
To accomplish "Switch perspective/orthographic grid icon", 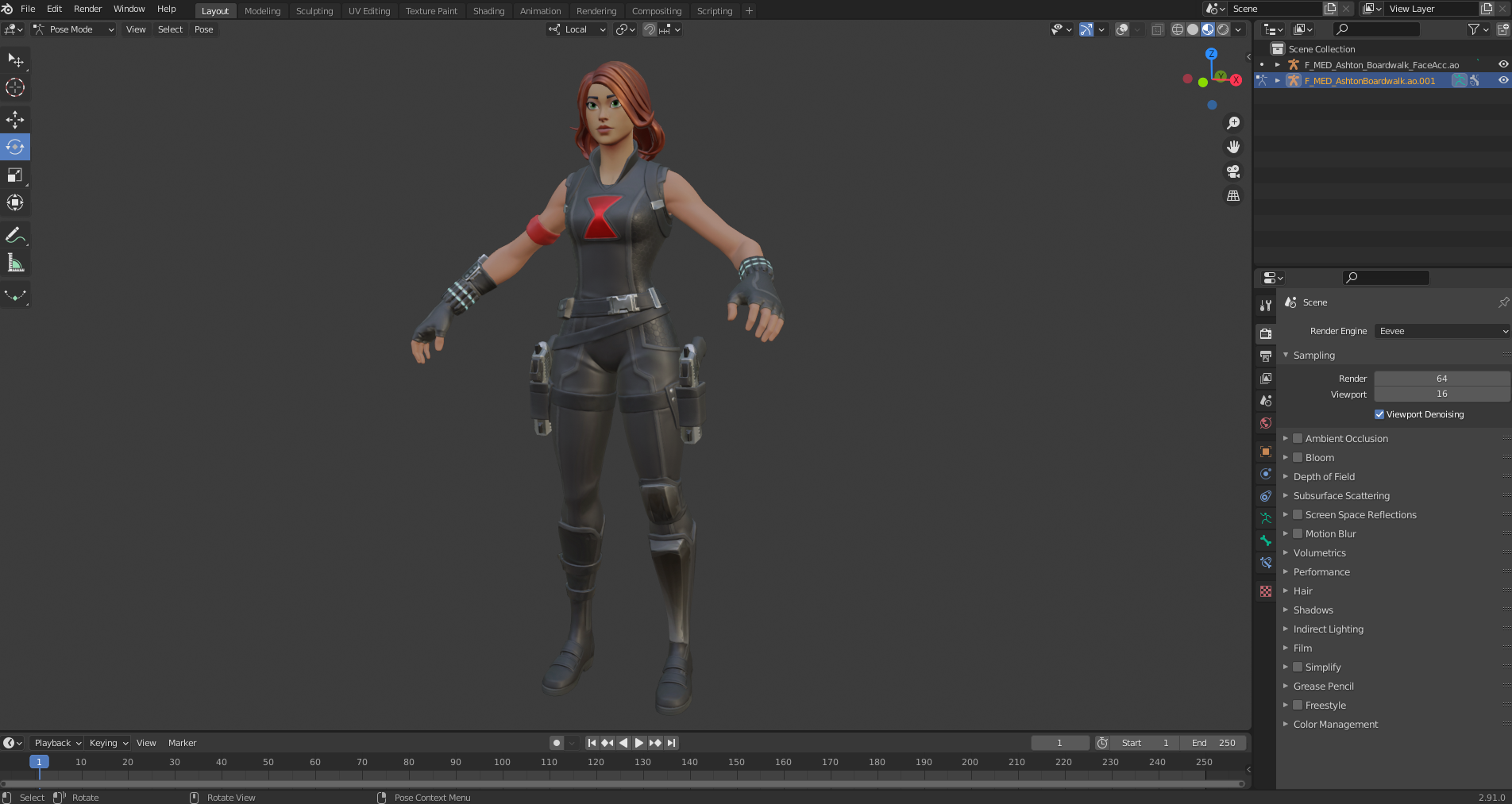I will [x=1233, y=195].
